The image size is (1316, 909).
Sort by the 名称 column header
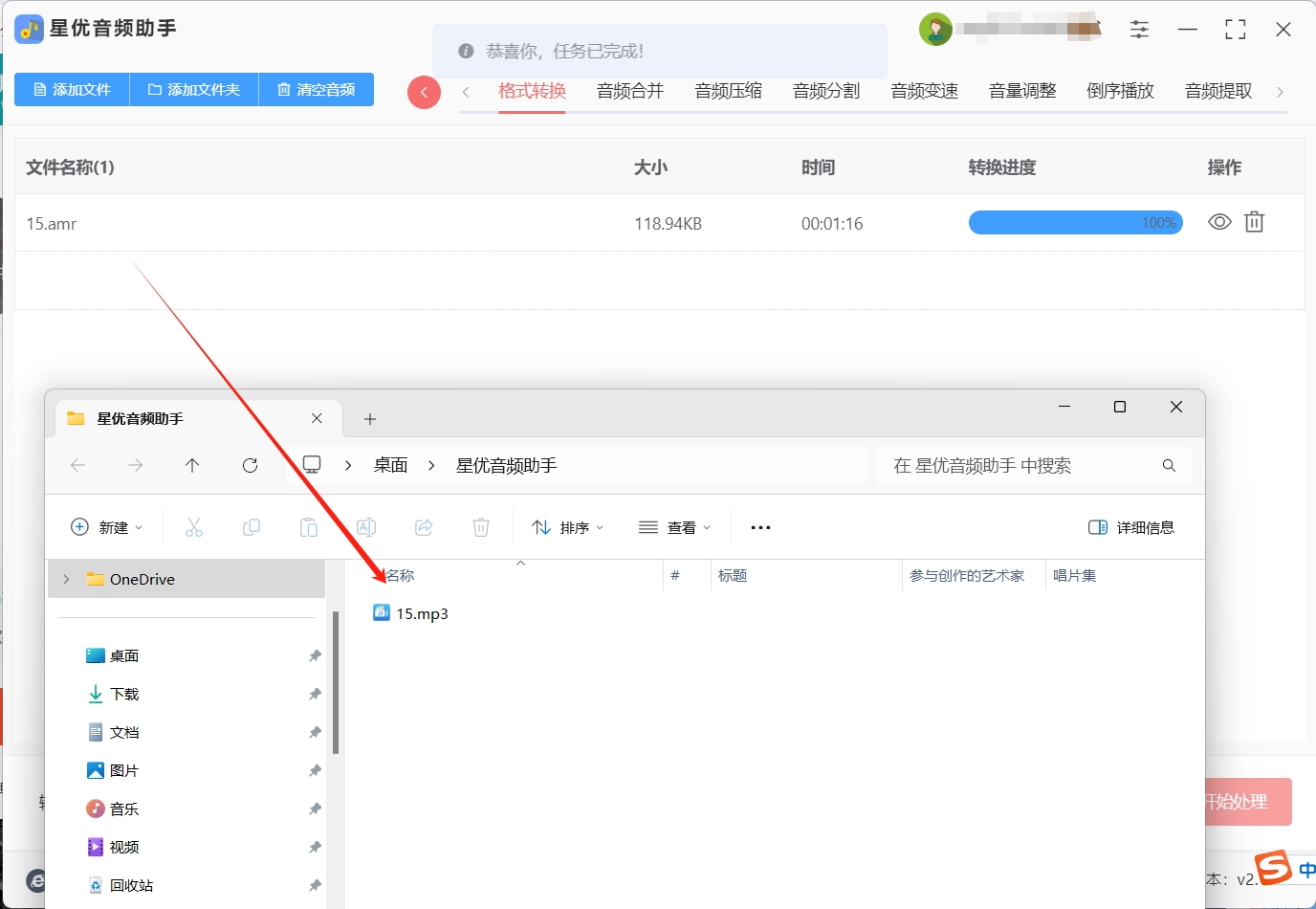[401, 575]
